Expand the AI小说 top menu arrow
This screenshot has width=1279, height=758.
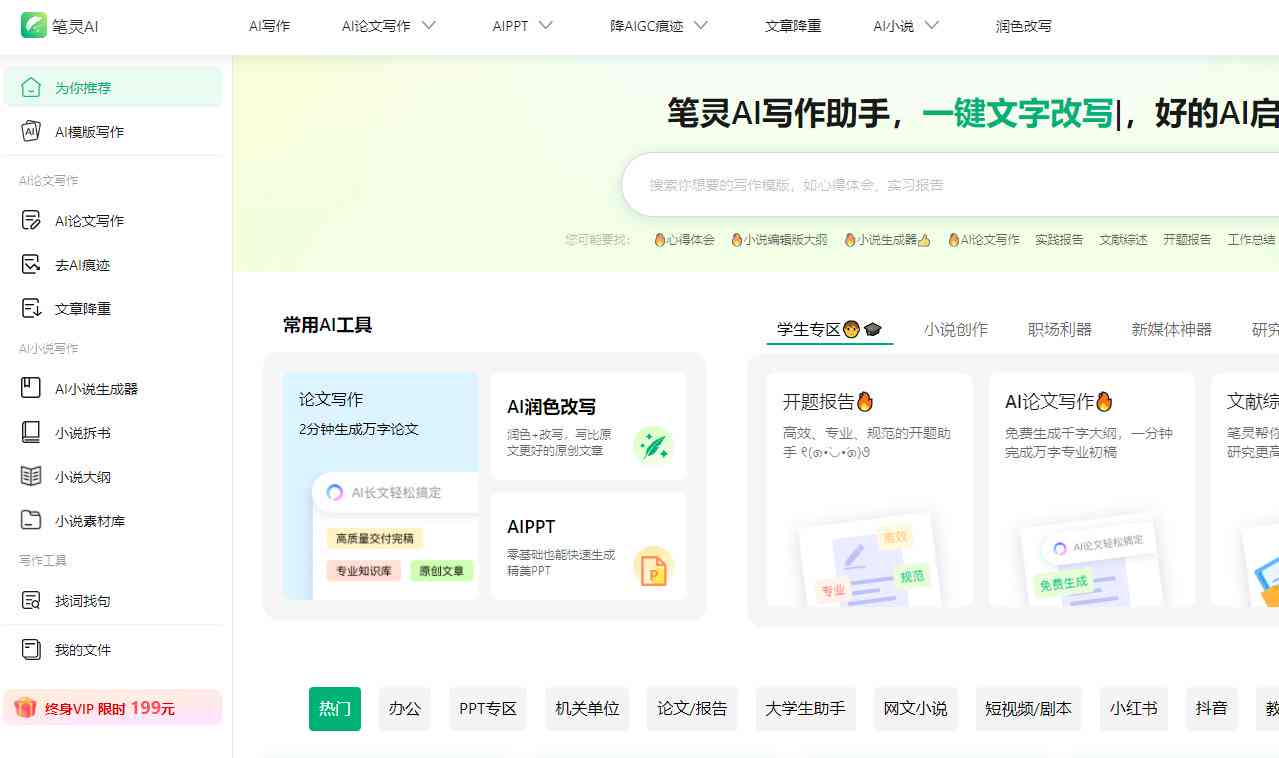tap(931, 26)
